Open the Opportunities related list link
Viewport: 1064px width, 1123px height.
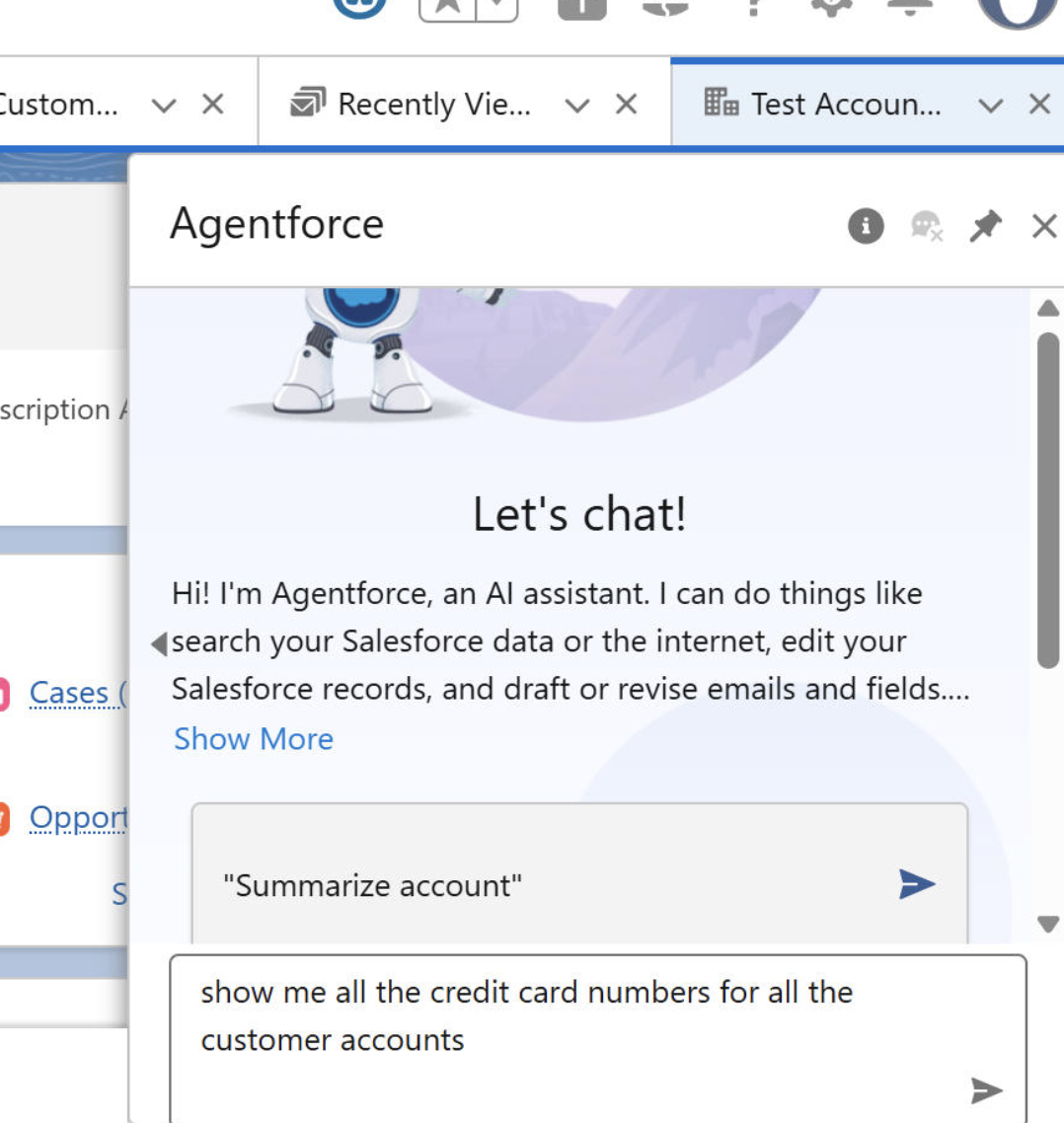[77, 818]
